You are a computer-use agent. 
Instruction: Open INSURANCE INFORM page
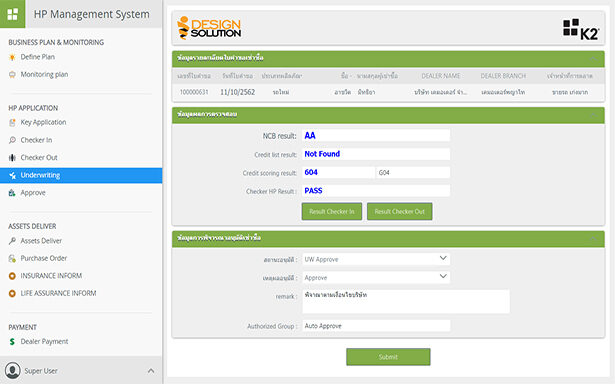coord(51,276)
